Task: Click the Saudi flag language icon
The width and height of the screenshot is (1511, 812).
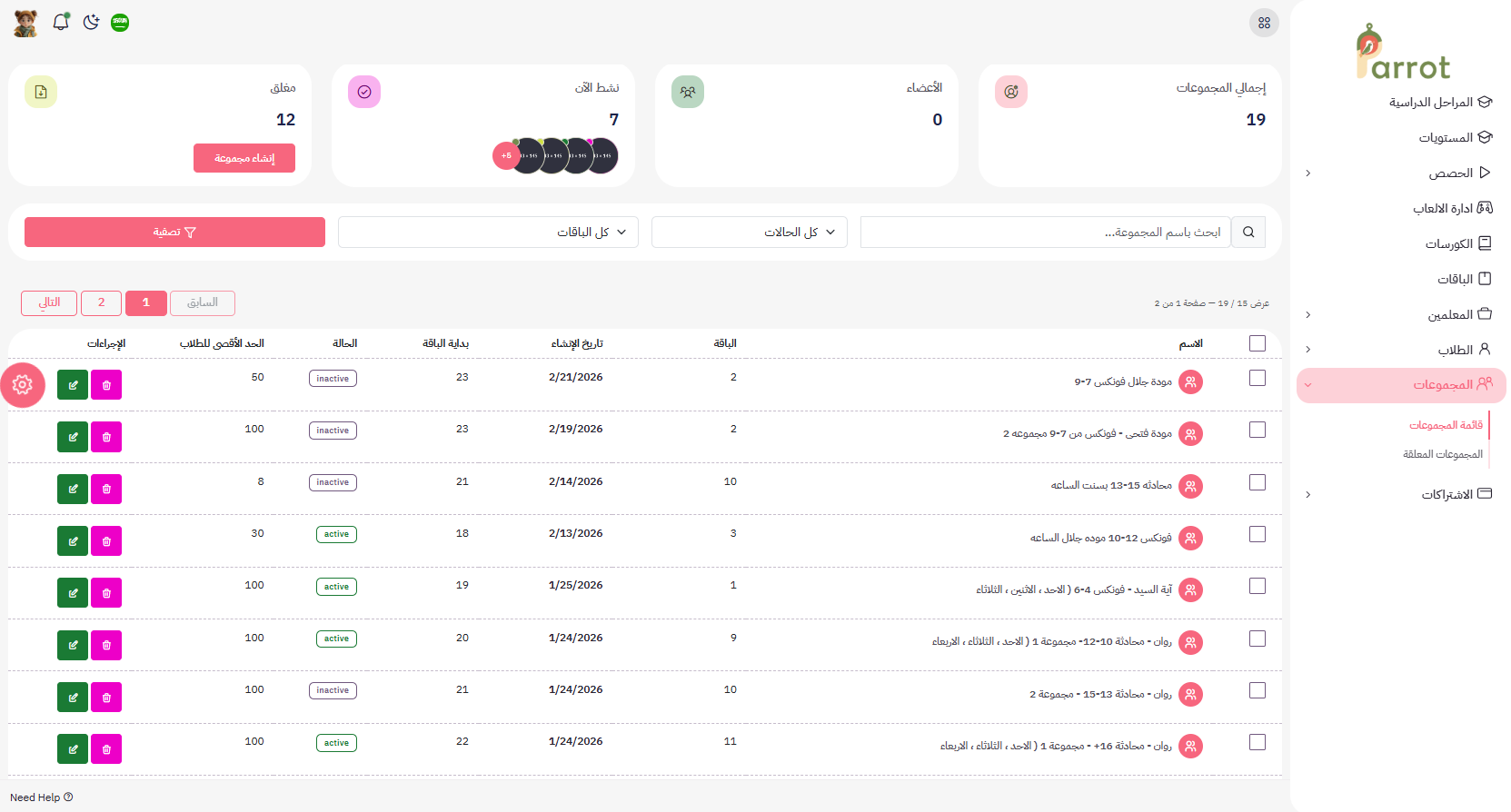Action: coord(120,23)
